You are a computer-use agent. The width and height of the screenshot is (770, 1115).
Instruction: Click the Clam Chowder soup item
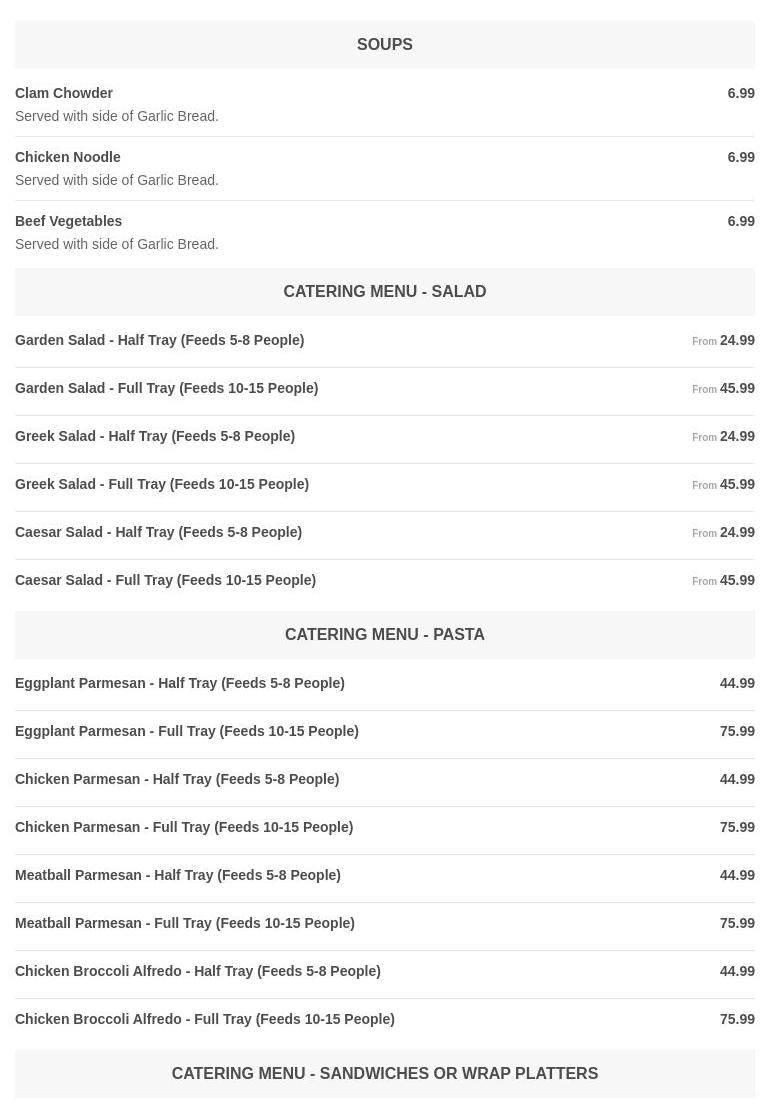click(64, 93)
